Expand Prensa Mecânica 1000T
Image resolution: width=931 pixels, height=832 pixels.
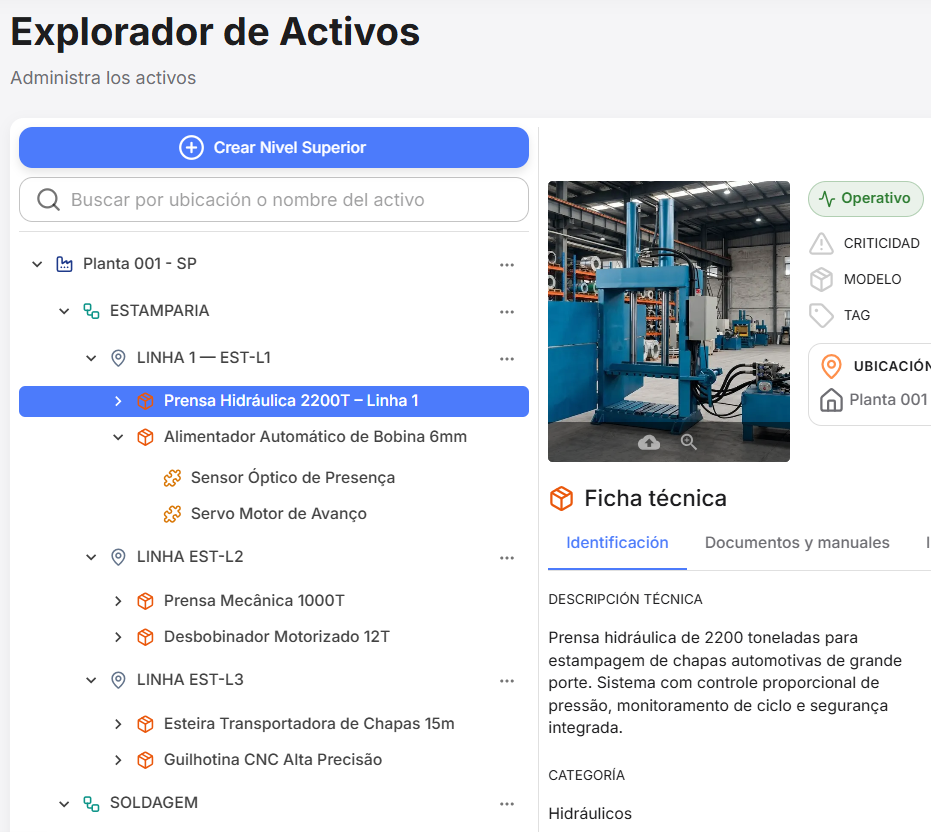click(118, 601)
